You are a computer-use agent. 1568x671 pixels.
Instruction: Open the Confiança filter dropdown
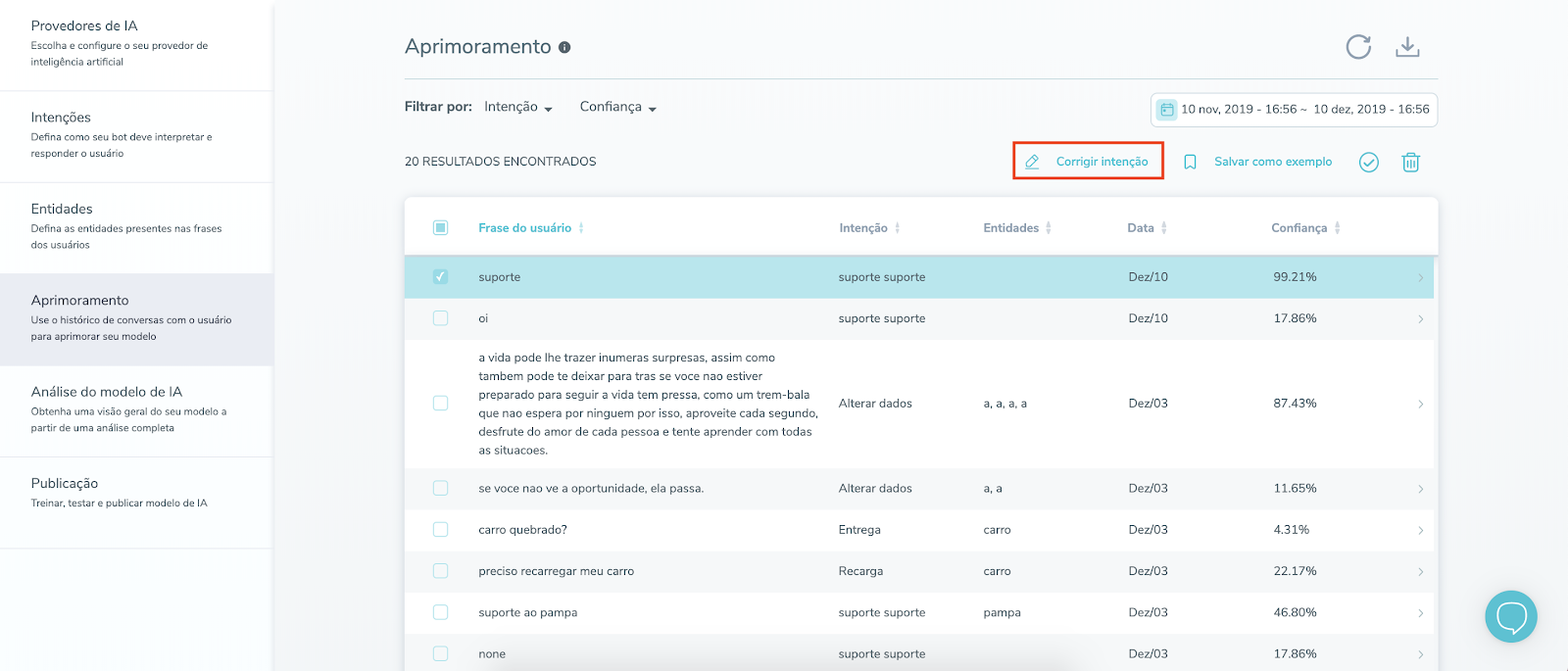point(618,107)
